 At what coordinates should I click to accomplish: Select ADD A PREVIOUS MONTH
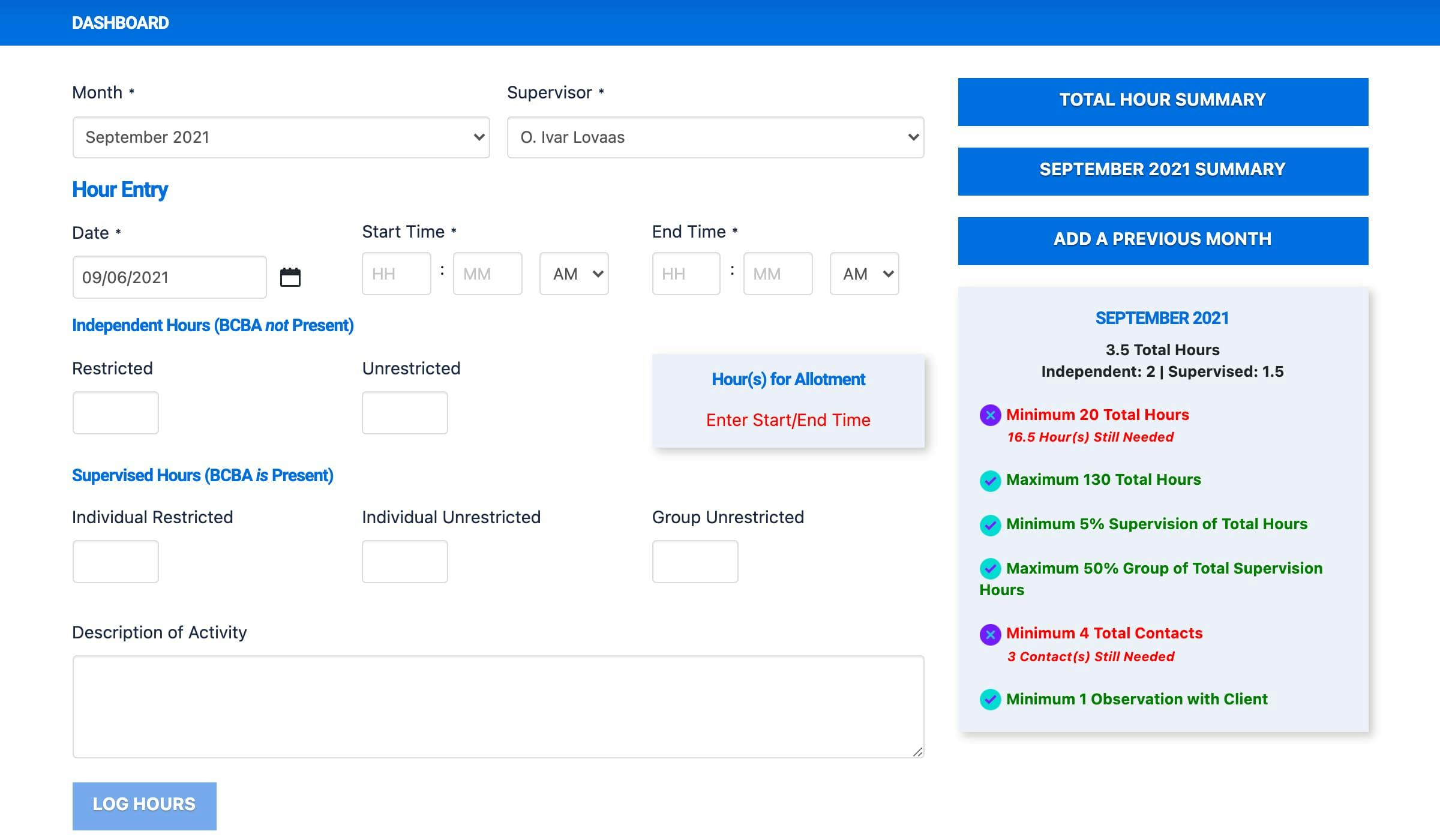pyautogui.click(x=1162, y=239)
